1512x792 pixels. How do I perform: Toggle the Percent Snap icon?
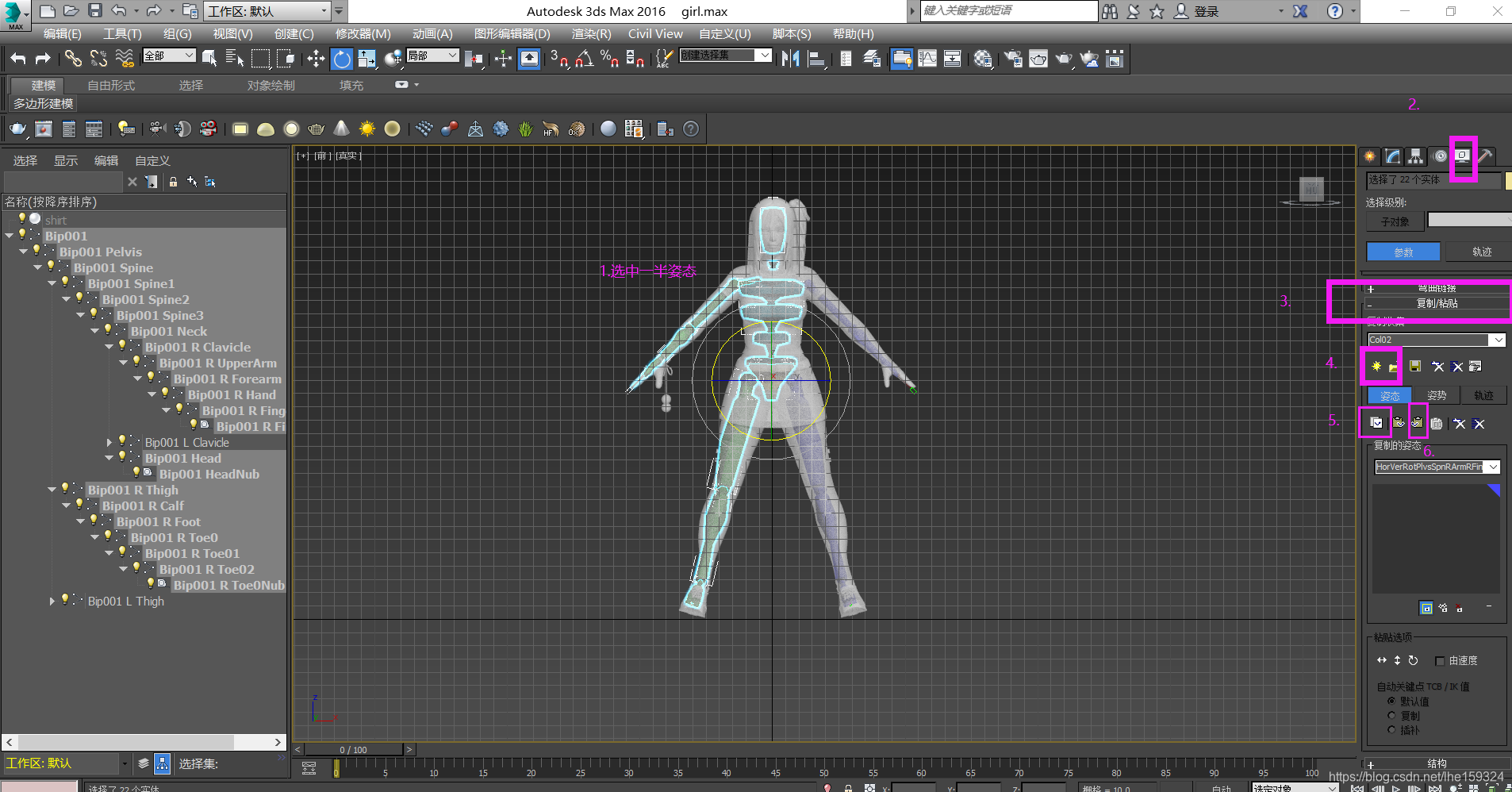tap(609, 59)
